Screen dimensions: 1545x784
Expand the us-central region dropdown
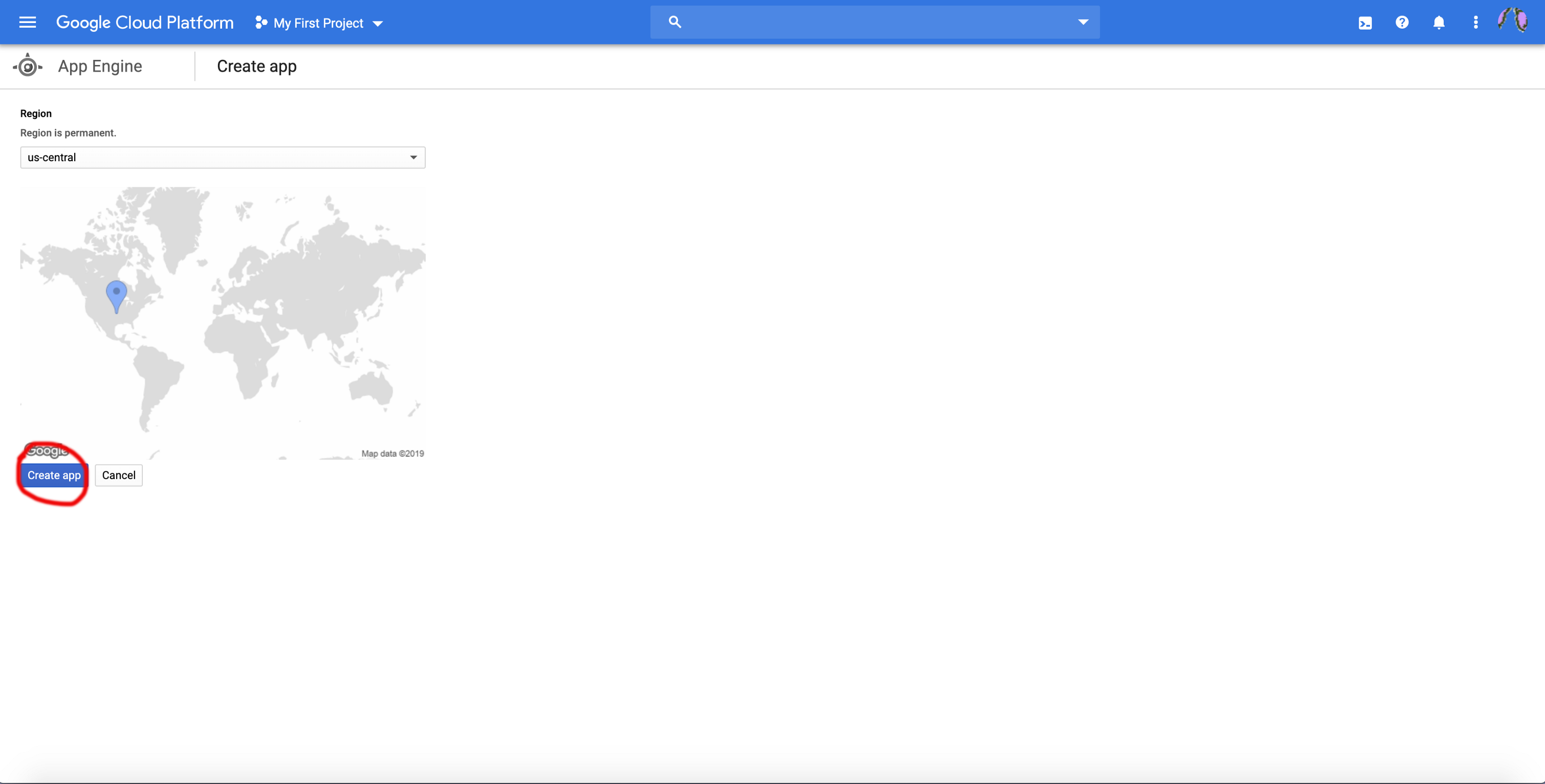[223, 157]
